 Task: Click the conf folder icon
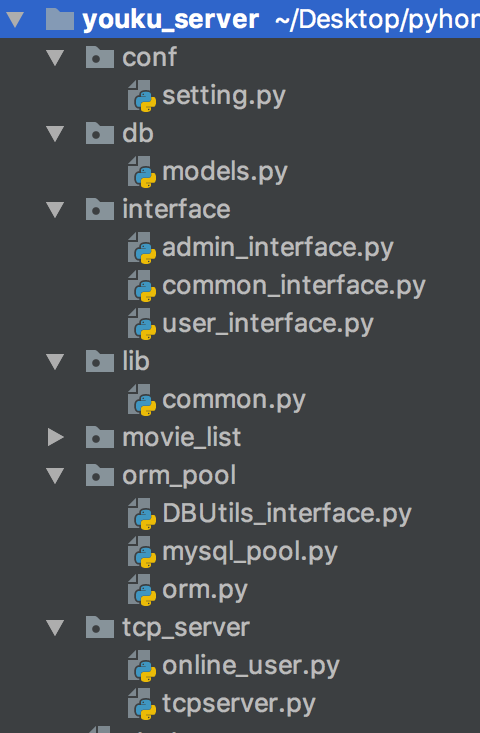[100, 57]
